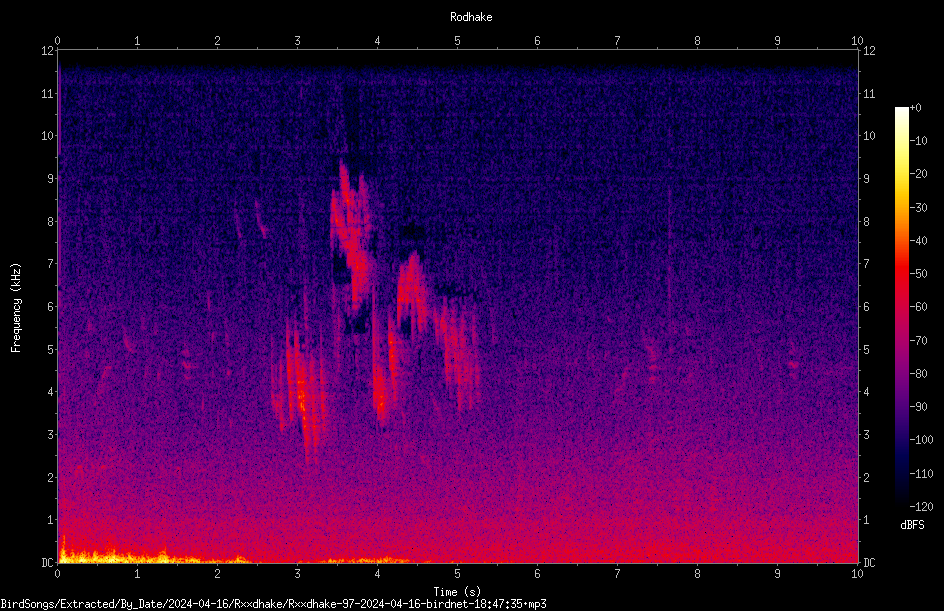Click the 6 kHz label on the right frequency axis
Screen dimensions: 944x611
866,306
